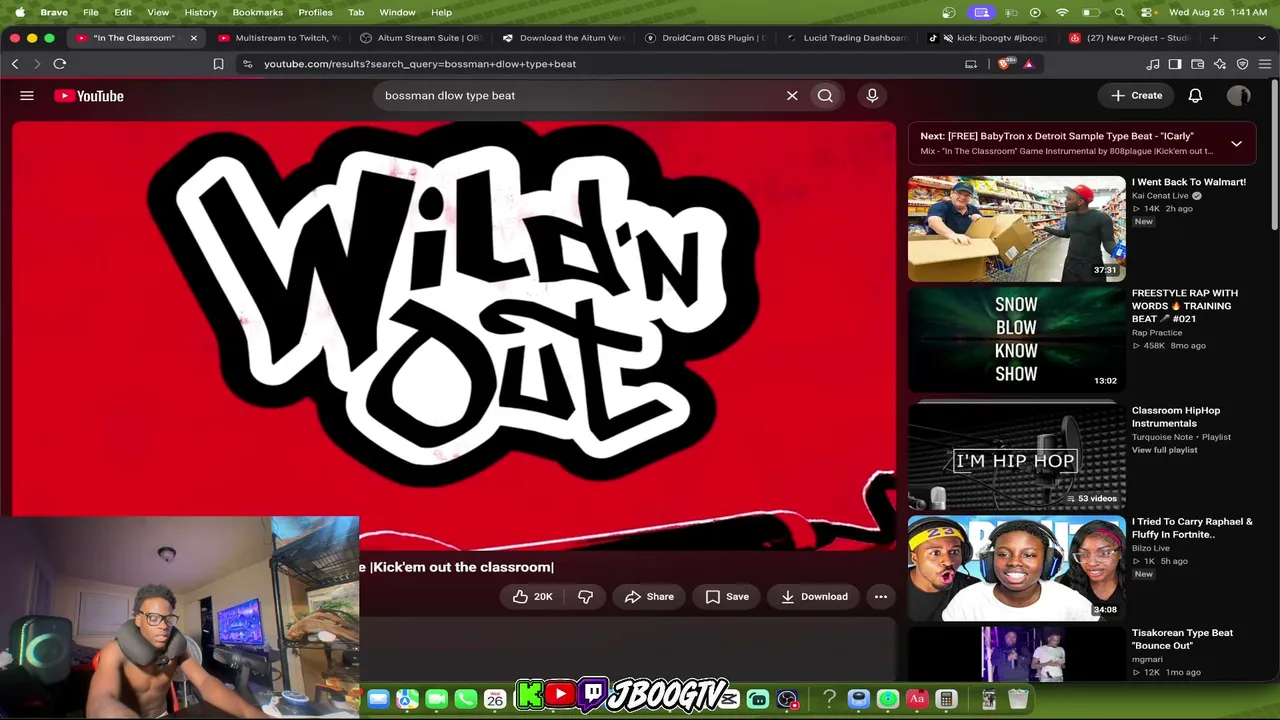
Task: Open Calculator from the Dock
Action: [x=946, y=700]
